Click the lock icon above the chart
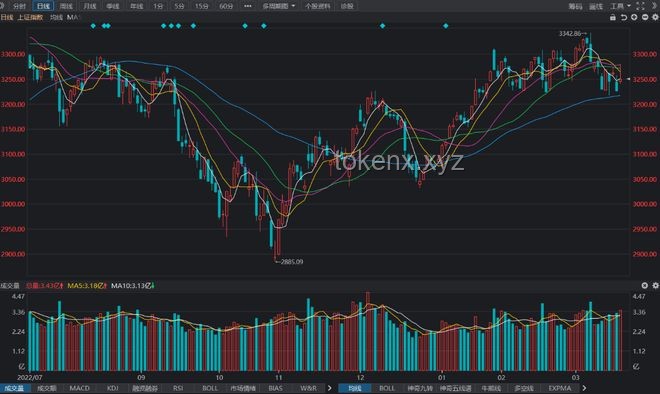This screenshot has height=394, width=660. (x=613, y=17)
